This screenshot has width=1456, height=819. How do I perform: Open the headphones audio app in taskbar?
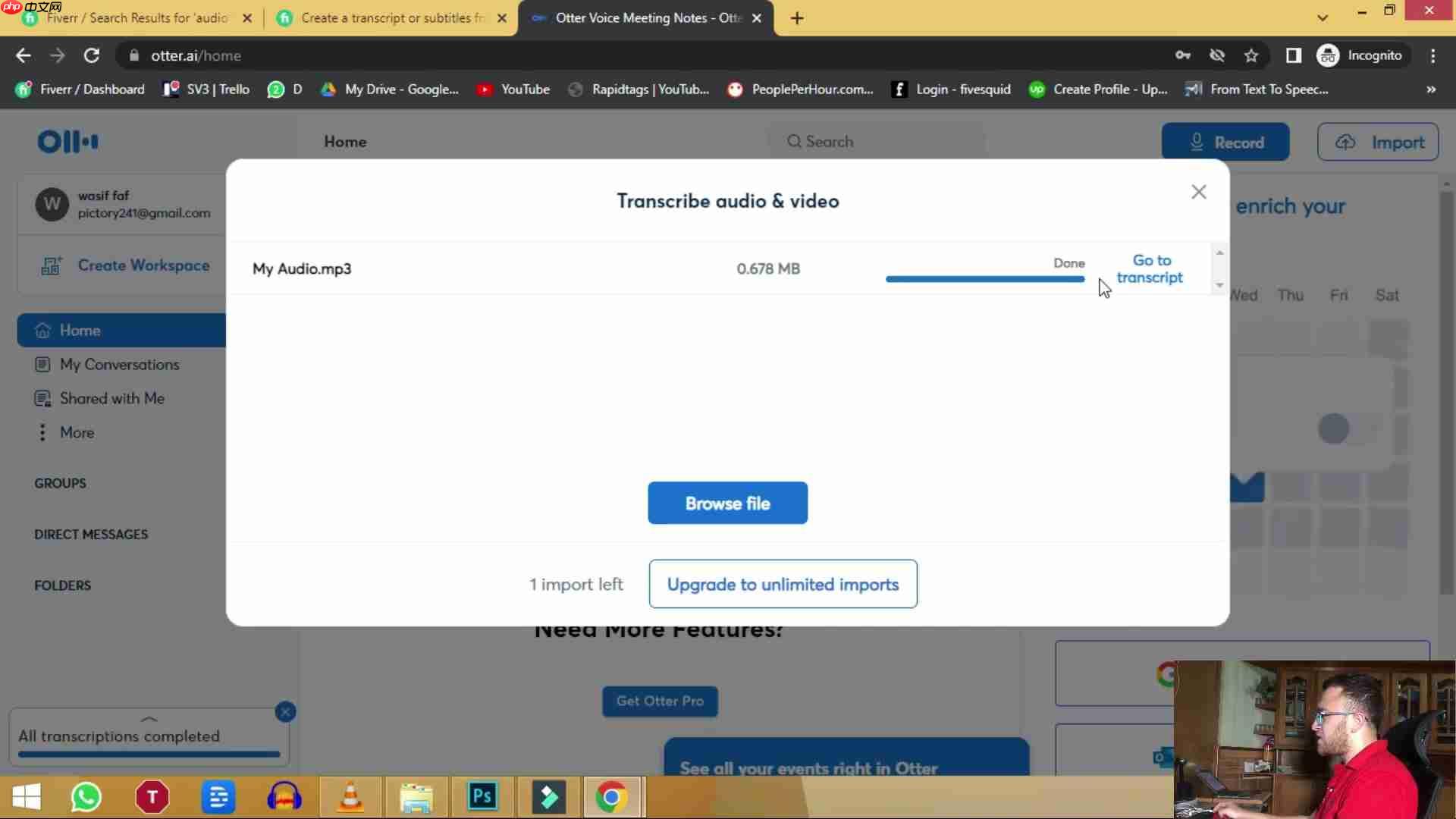(284, 797)
